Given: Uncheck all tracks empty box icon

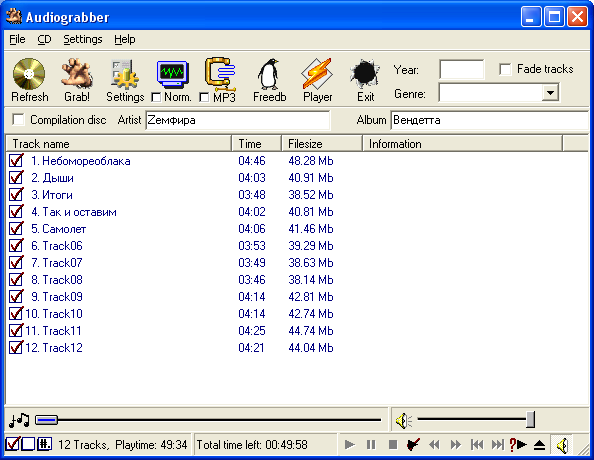Looking at the screenshot, I should point(28,444).
